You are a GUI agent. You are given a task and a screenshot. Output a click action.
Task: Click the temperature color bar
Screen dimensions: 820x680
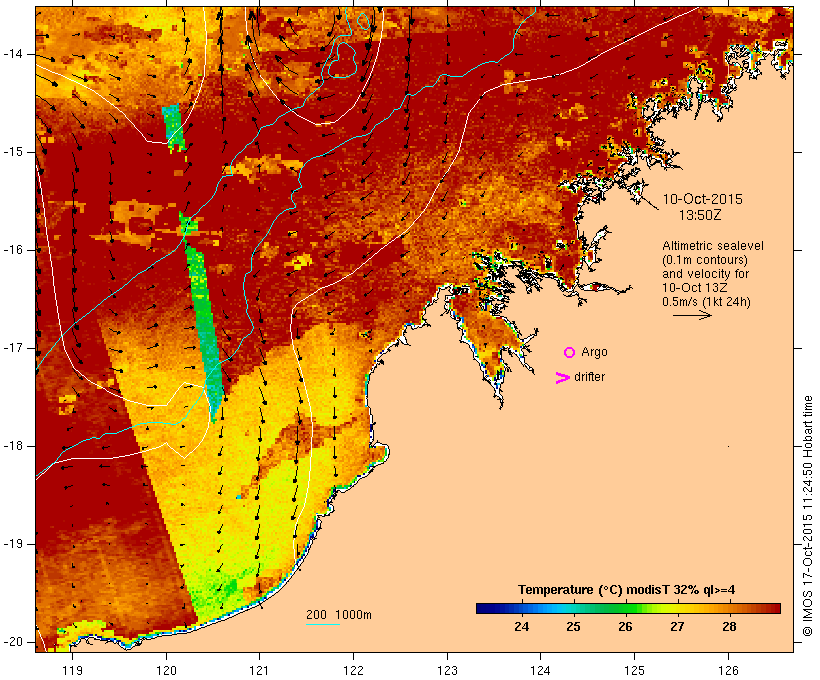[628, 608]
